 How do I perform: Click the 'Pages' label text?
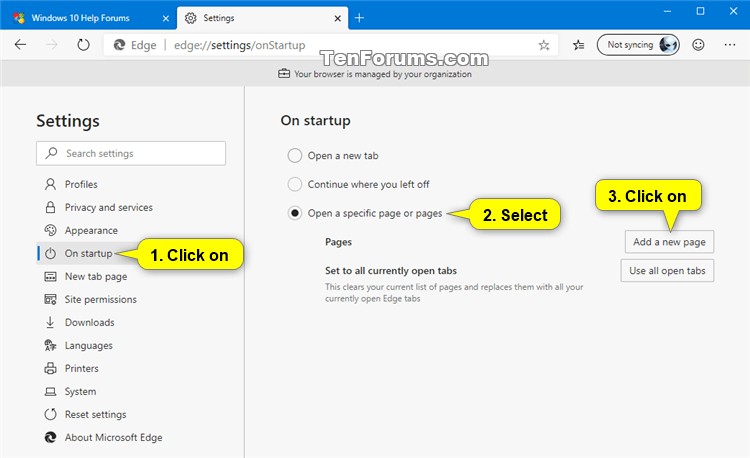point(338,242)
